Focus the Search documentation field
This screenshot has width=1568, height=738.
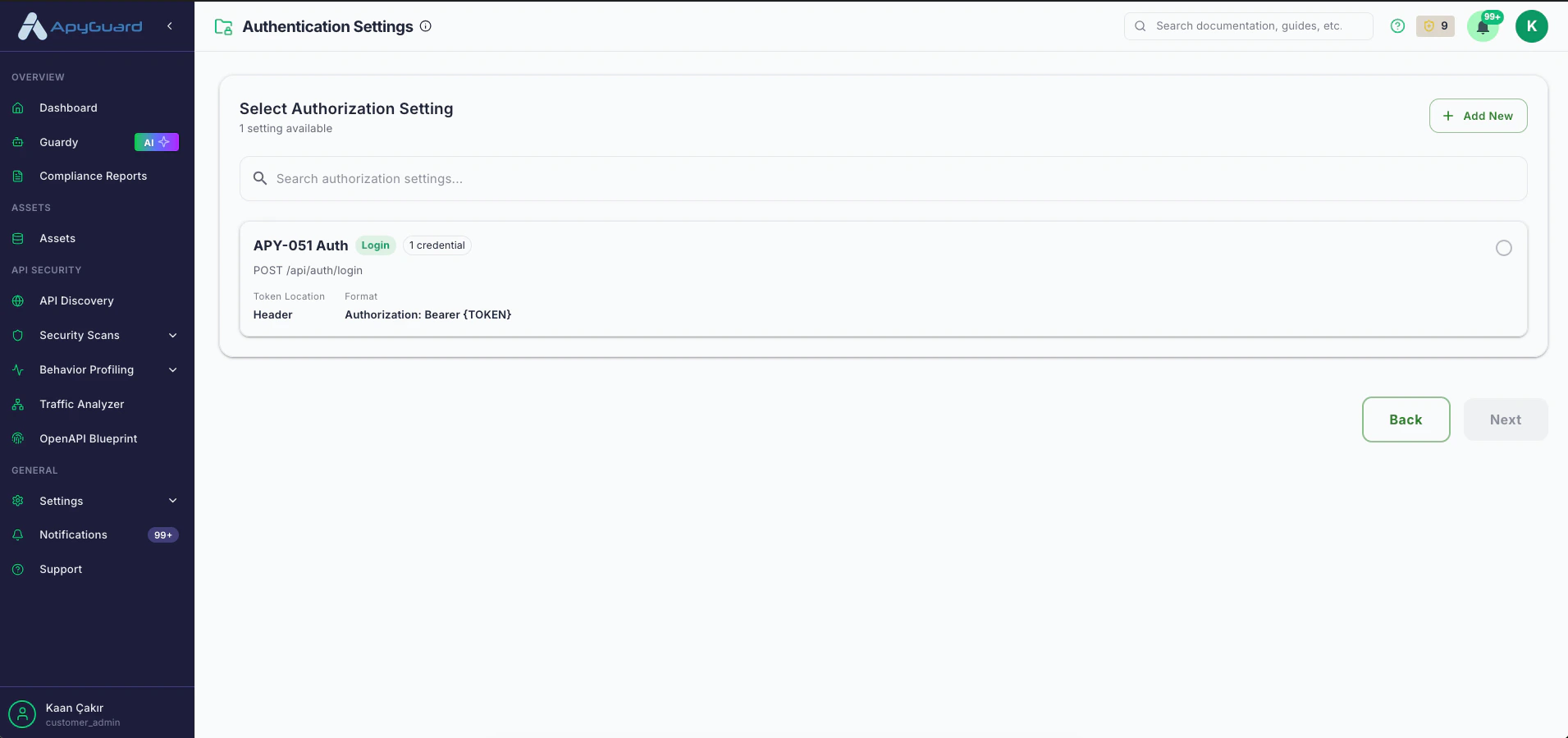pos(1248,26)
